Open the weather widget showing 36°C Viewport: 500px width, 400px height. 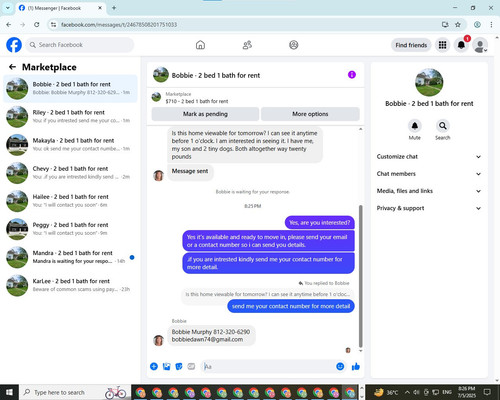tap(386, 392)
